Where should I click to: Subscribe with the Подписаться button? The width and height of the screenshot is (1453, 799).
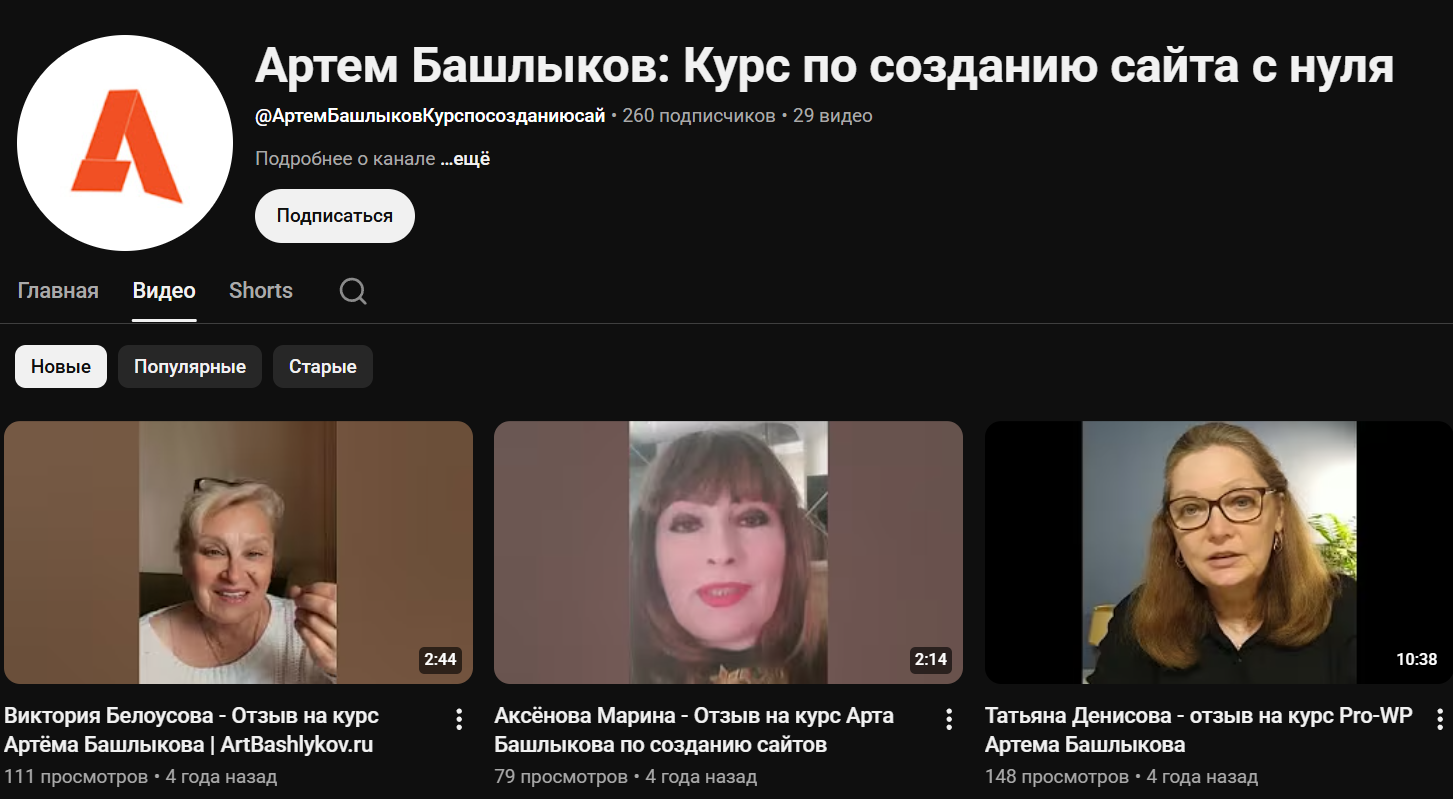pyautogui.click(x=335, y=216)
